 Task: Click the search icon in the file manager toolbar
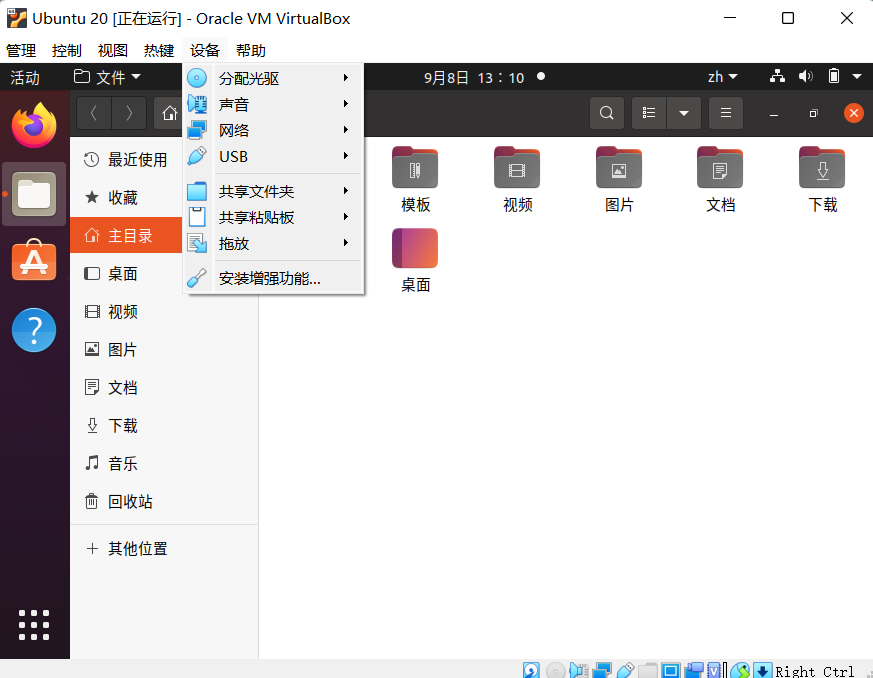click(606, 113)
